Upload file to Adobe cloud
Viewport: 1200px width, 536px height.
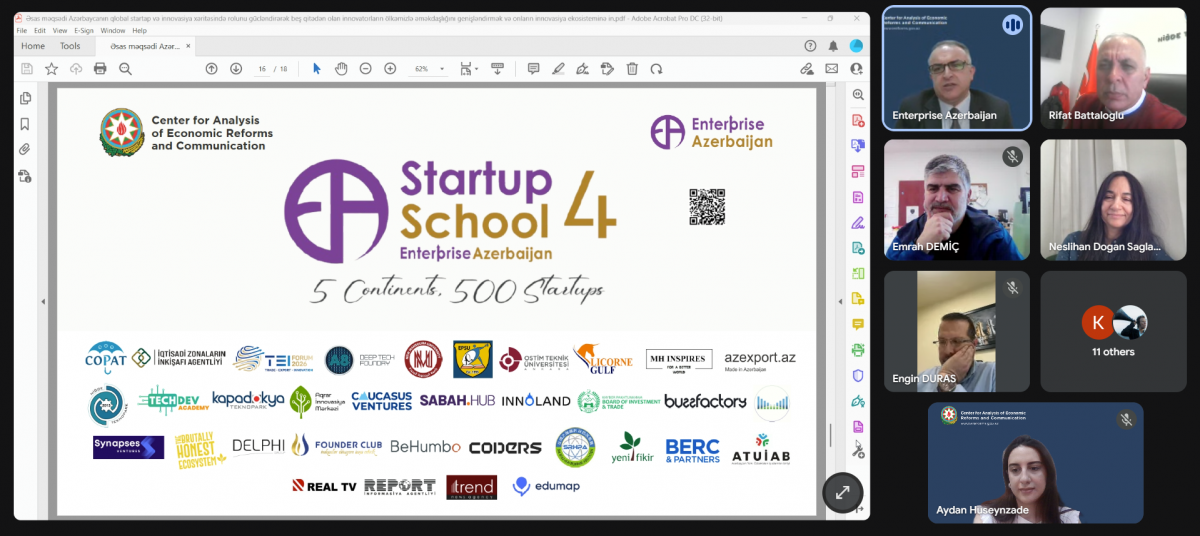[x=76, y=68]
